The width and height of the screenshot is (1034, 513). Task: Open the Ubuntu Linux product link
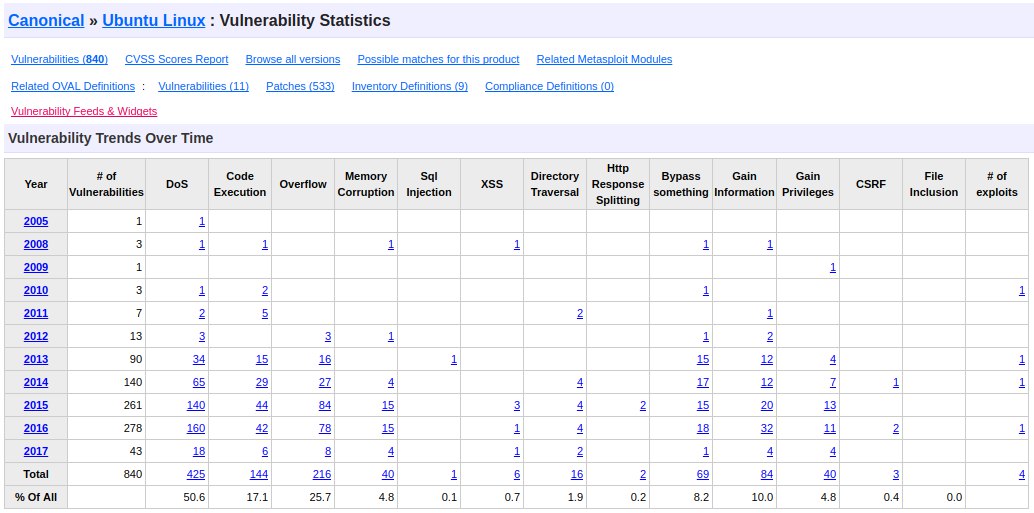pyautogui.click(x=154, y=20)
